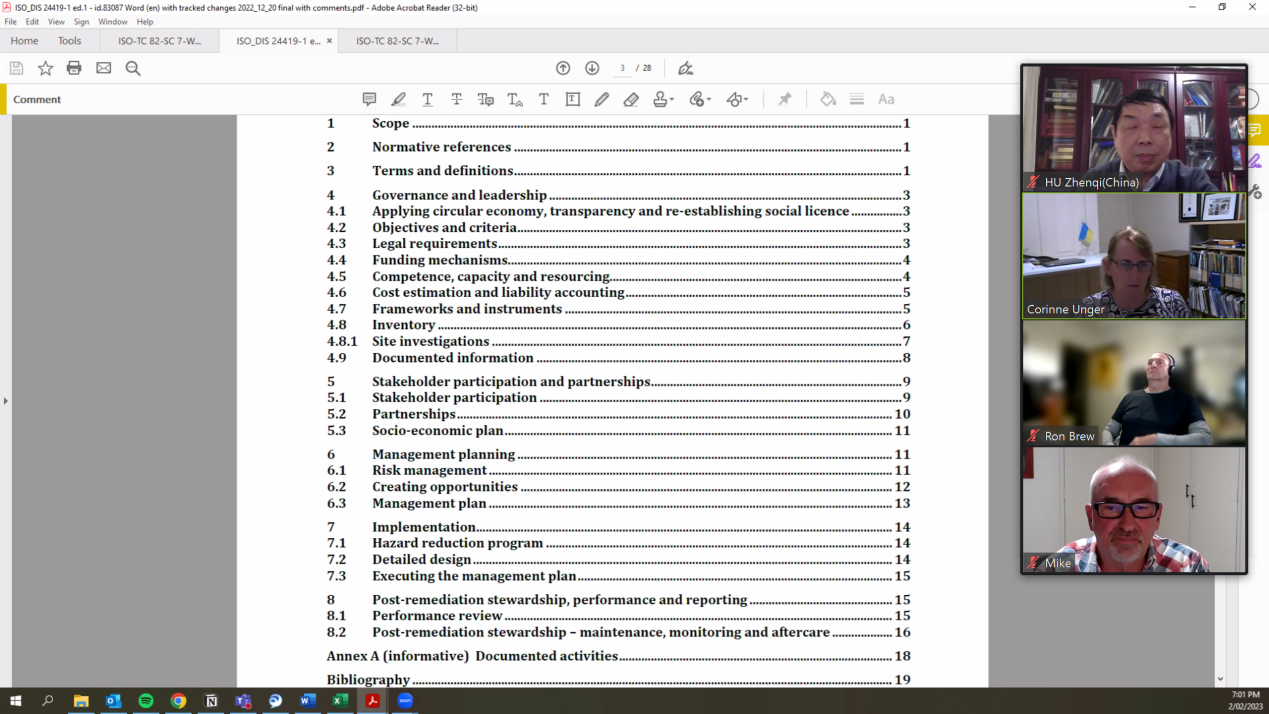Switch to the Tools tab
1269x714 pixels.
(x=69, y=41)
